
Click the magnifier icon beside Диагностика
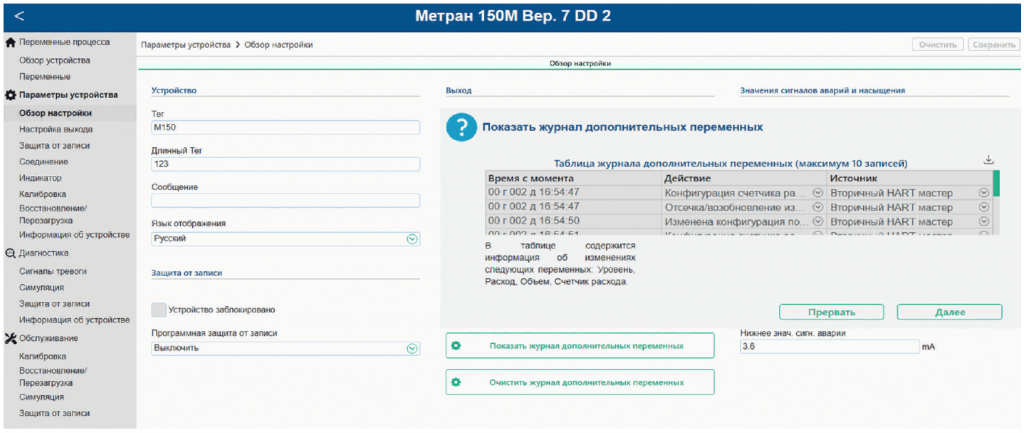10,253
